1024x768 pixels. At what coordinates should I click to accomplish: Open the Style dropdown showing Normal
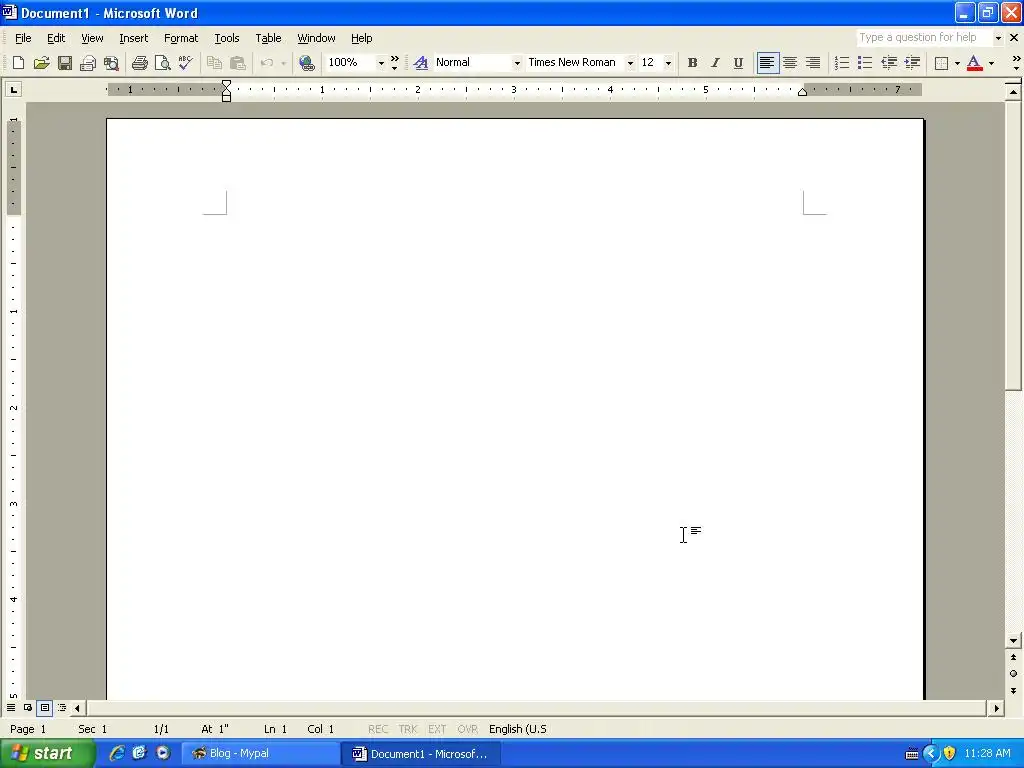point(517,63)
